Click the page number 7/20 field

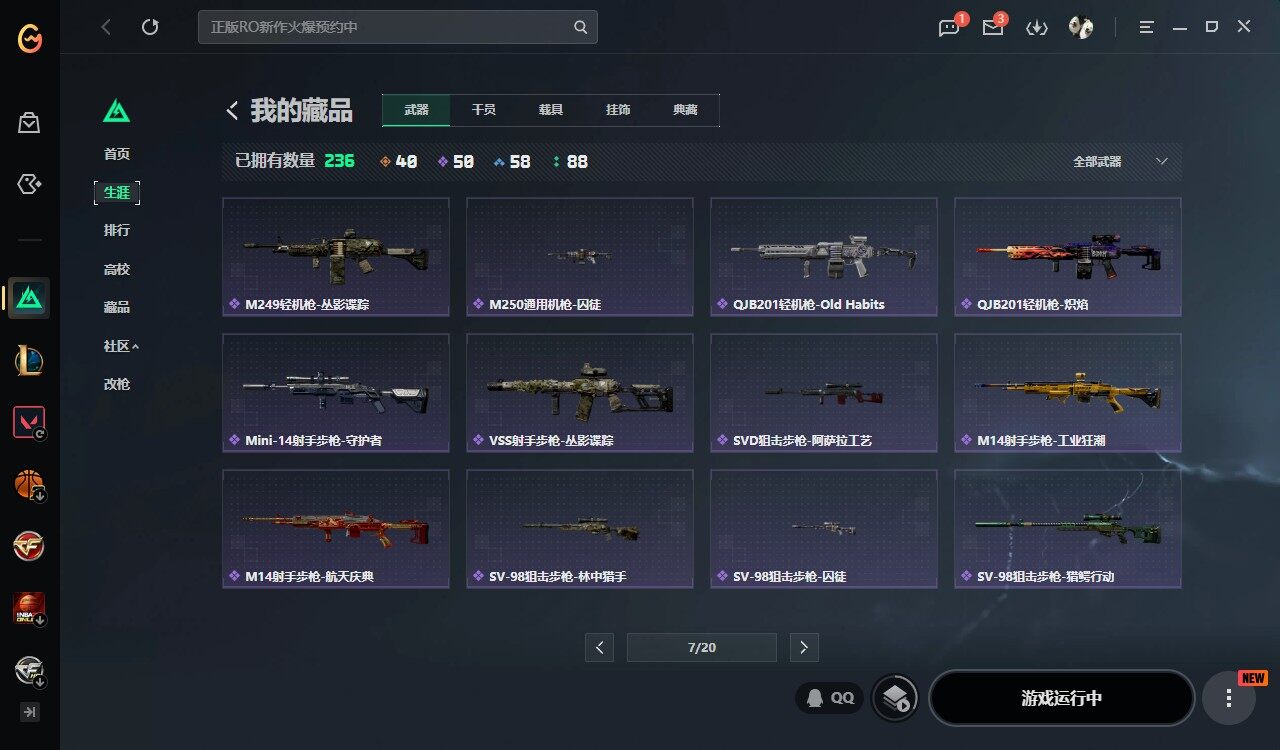click(702, 647)
